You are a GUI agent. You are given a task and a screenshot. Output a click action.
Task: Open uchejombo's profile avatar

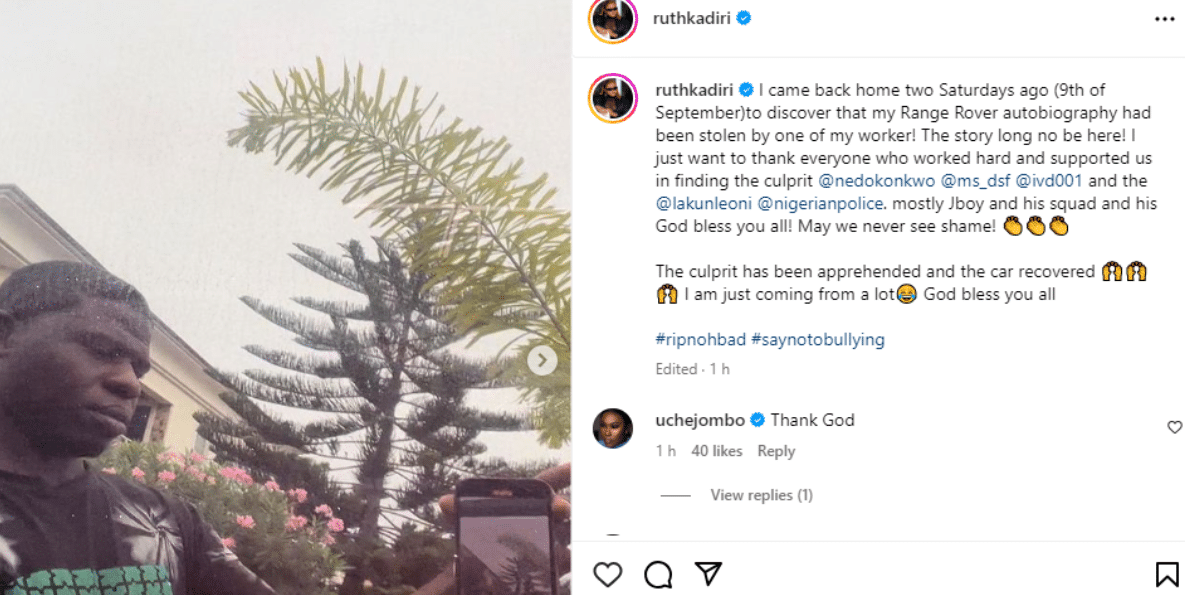(x=613, y=428)
